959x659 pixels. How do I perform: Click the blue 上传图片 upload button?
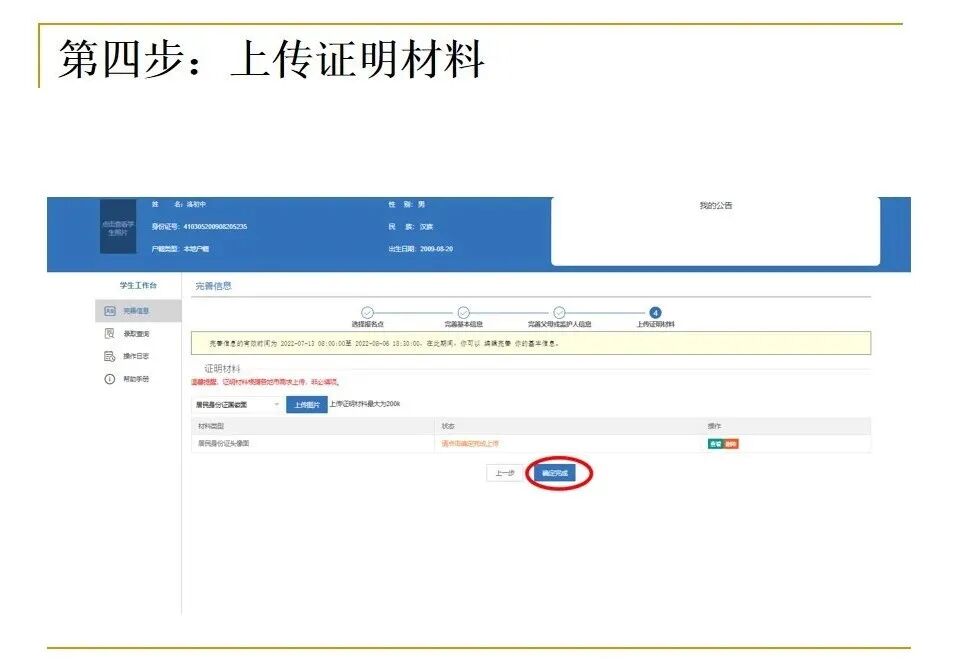pyautogui.click(x=308, y=404)
